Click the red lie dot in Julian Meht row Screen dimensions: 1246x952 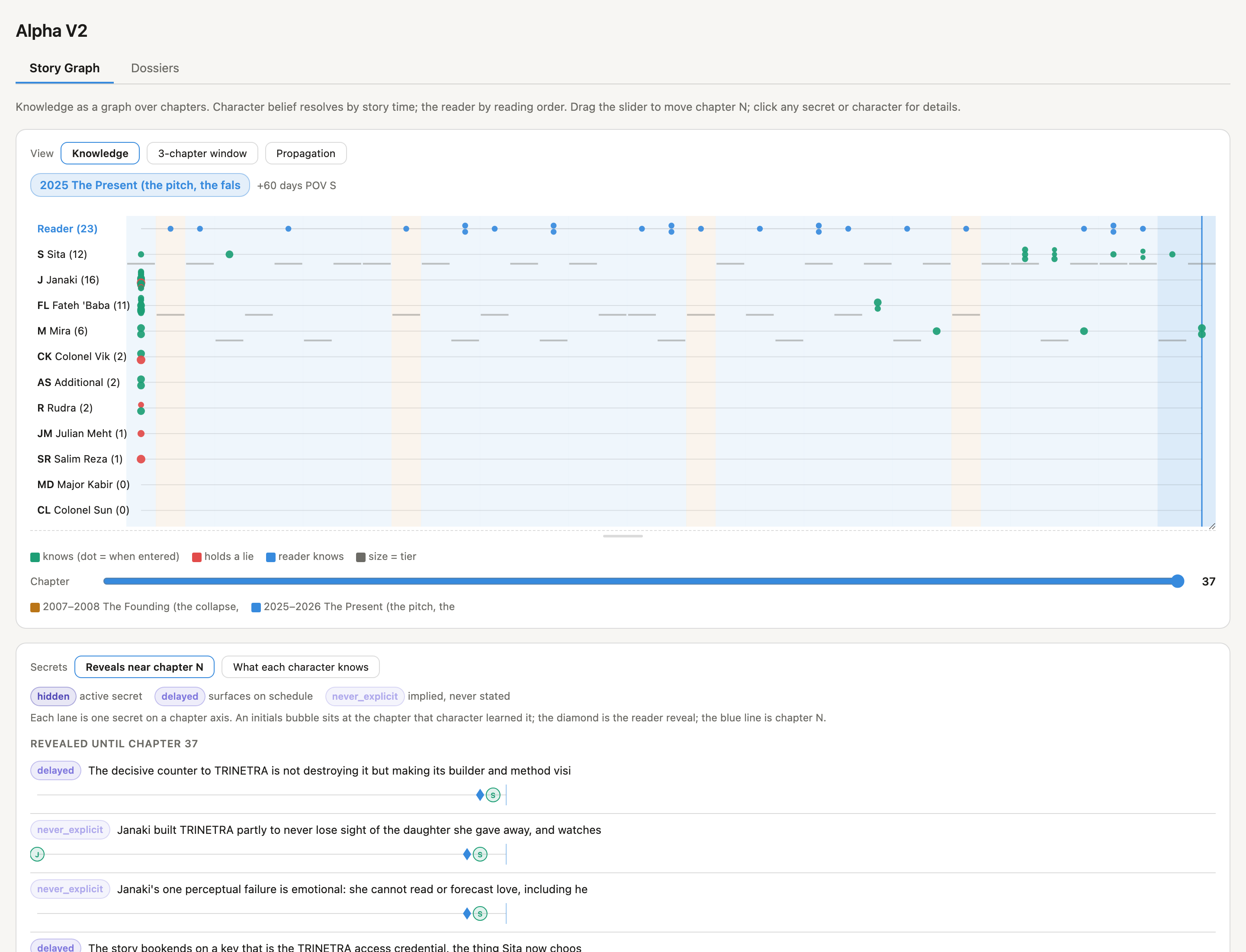[x=141, y=434]
